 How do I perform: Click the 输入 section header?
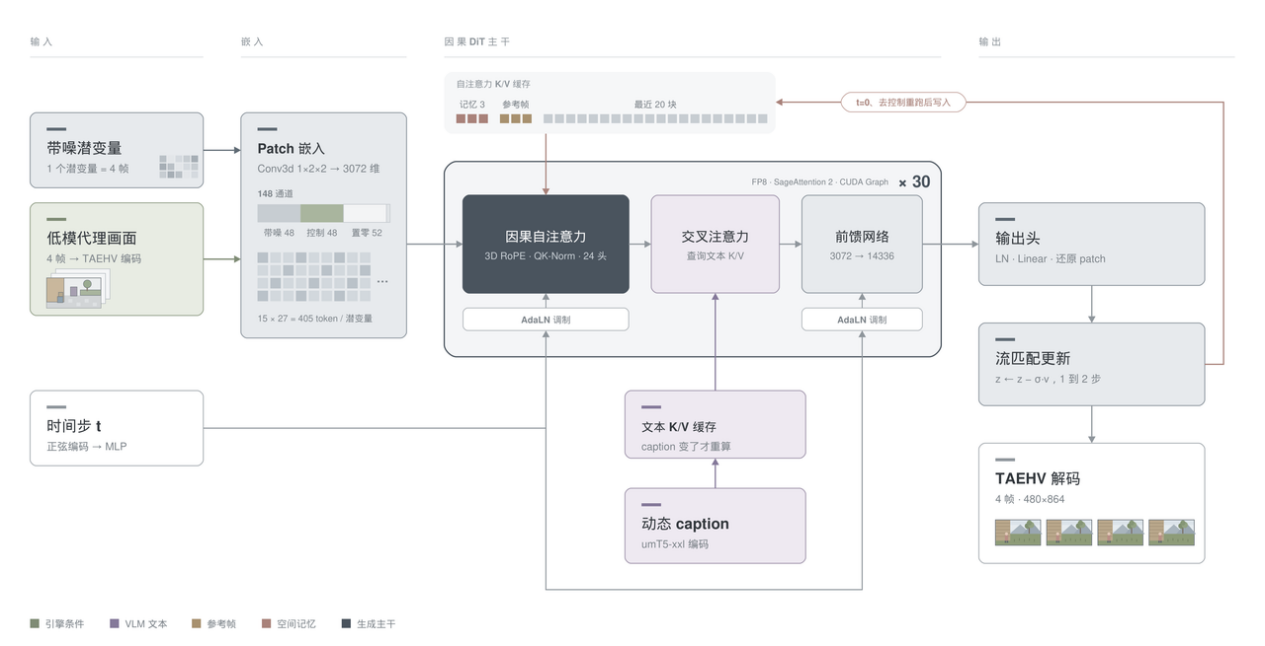41,42
